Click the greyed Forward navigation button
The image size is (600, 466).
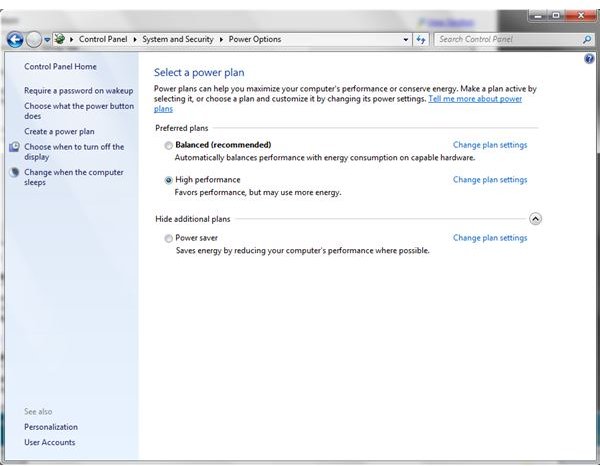pyautogui.click(x=34, y=39)
